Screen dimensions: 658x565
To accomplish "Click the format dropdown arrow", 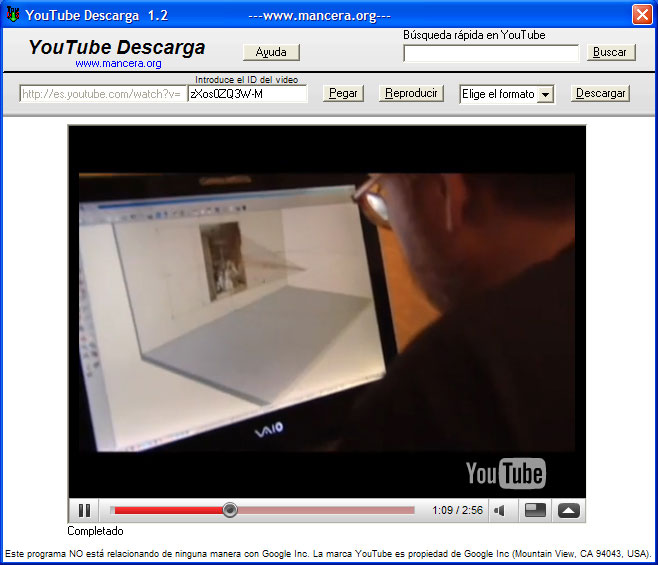I will click(x=545, y=94).
